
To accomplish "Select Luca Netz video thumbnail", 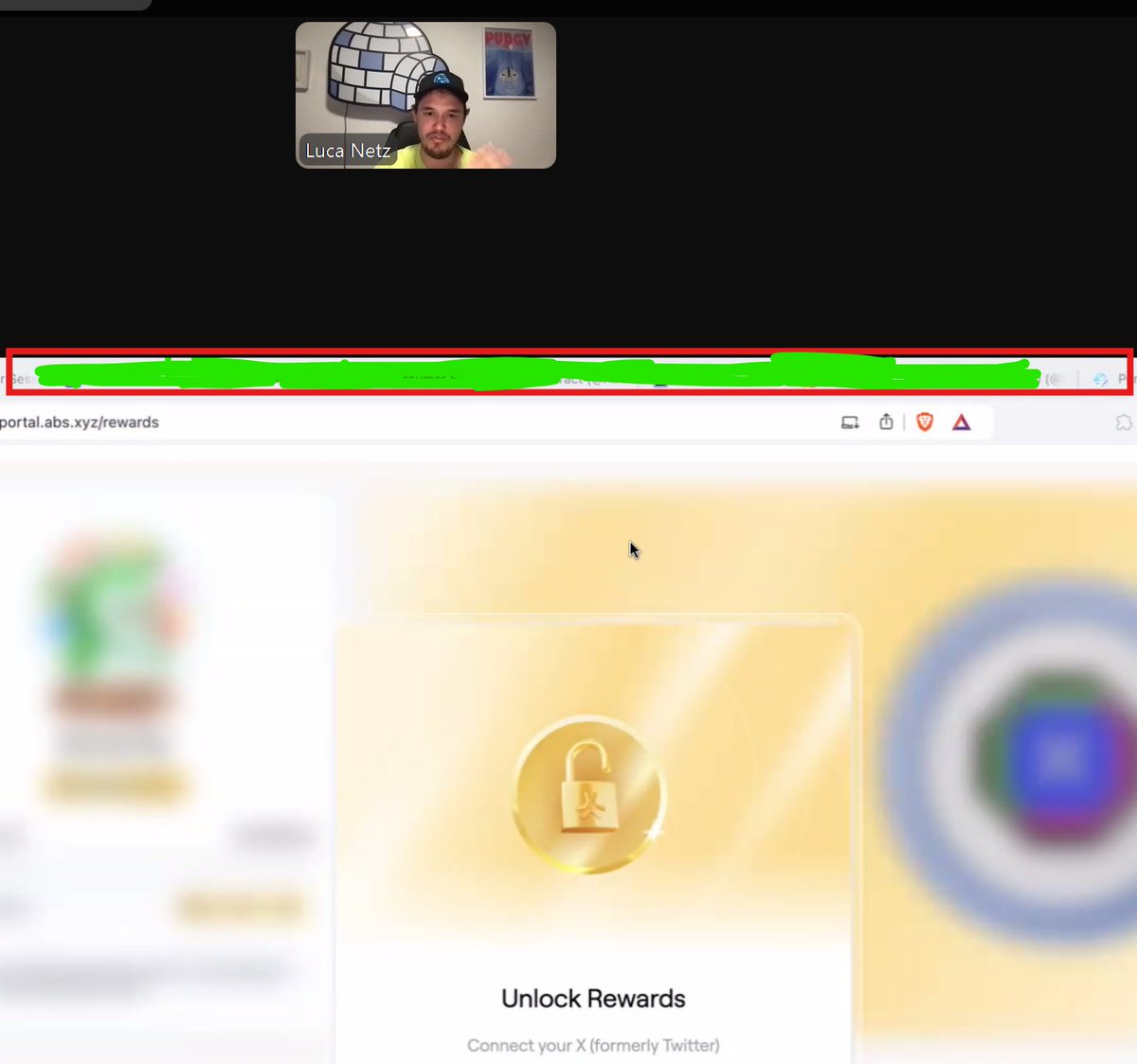I will point(425,96).
